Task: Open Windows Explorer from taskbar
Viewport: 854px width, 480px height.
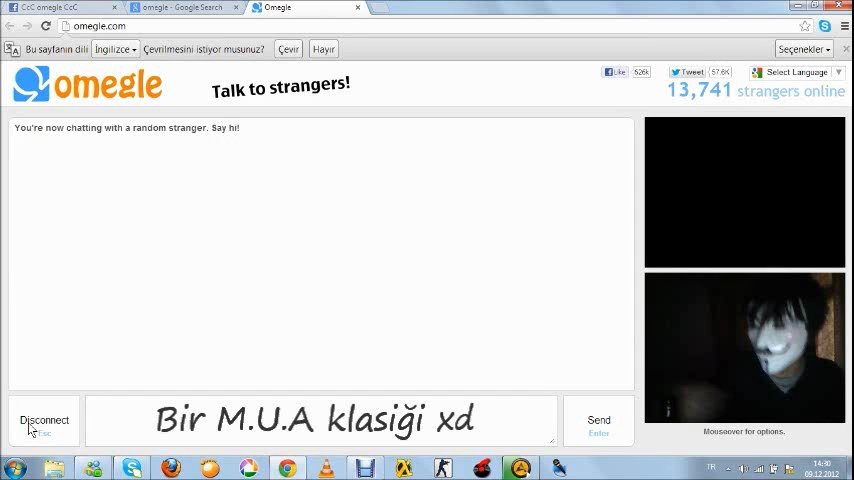Action: click(x=54, y=468)
